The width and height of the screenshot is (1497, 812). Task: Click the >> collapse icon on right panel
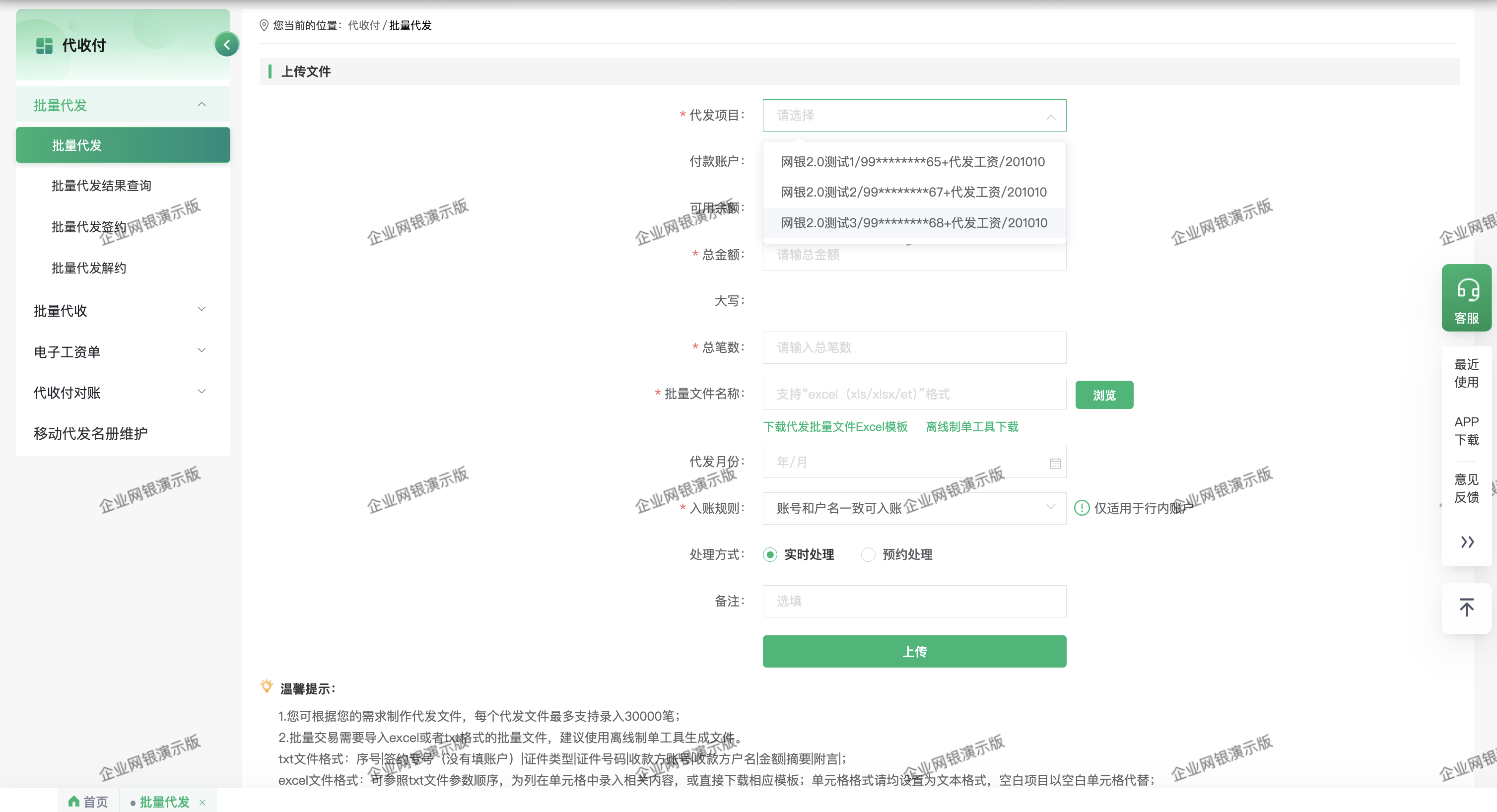pos(1466,541)
